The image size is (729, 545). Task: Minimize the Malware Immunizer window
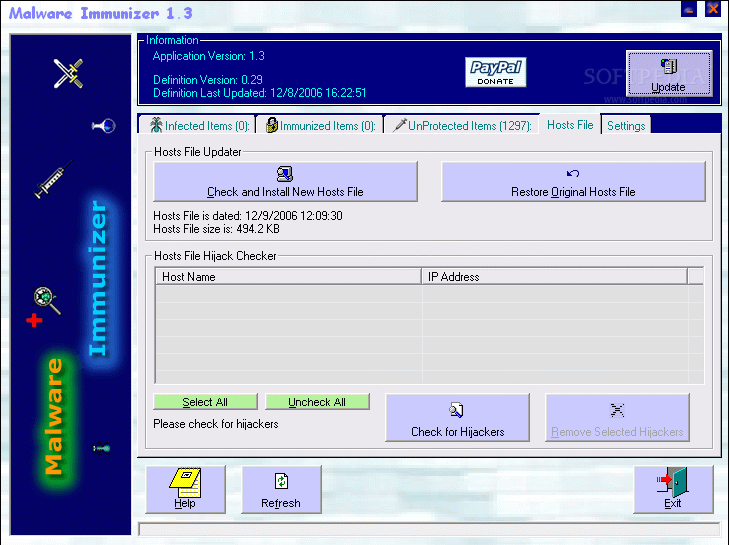pyautogui.click(x=689, y=9)
